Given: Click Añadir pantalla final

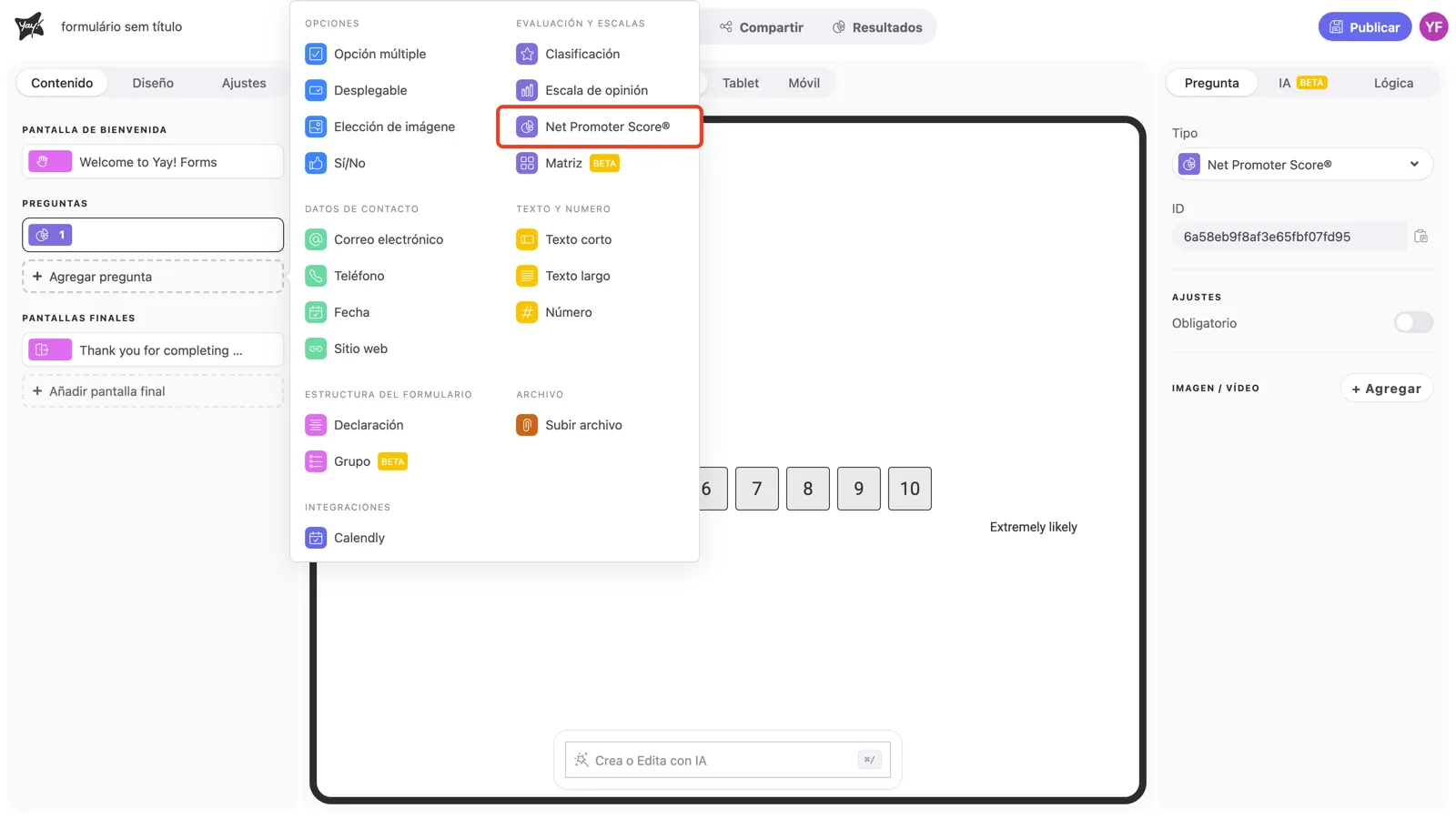Looking at the screenshot, I should [x=153, y=391].
